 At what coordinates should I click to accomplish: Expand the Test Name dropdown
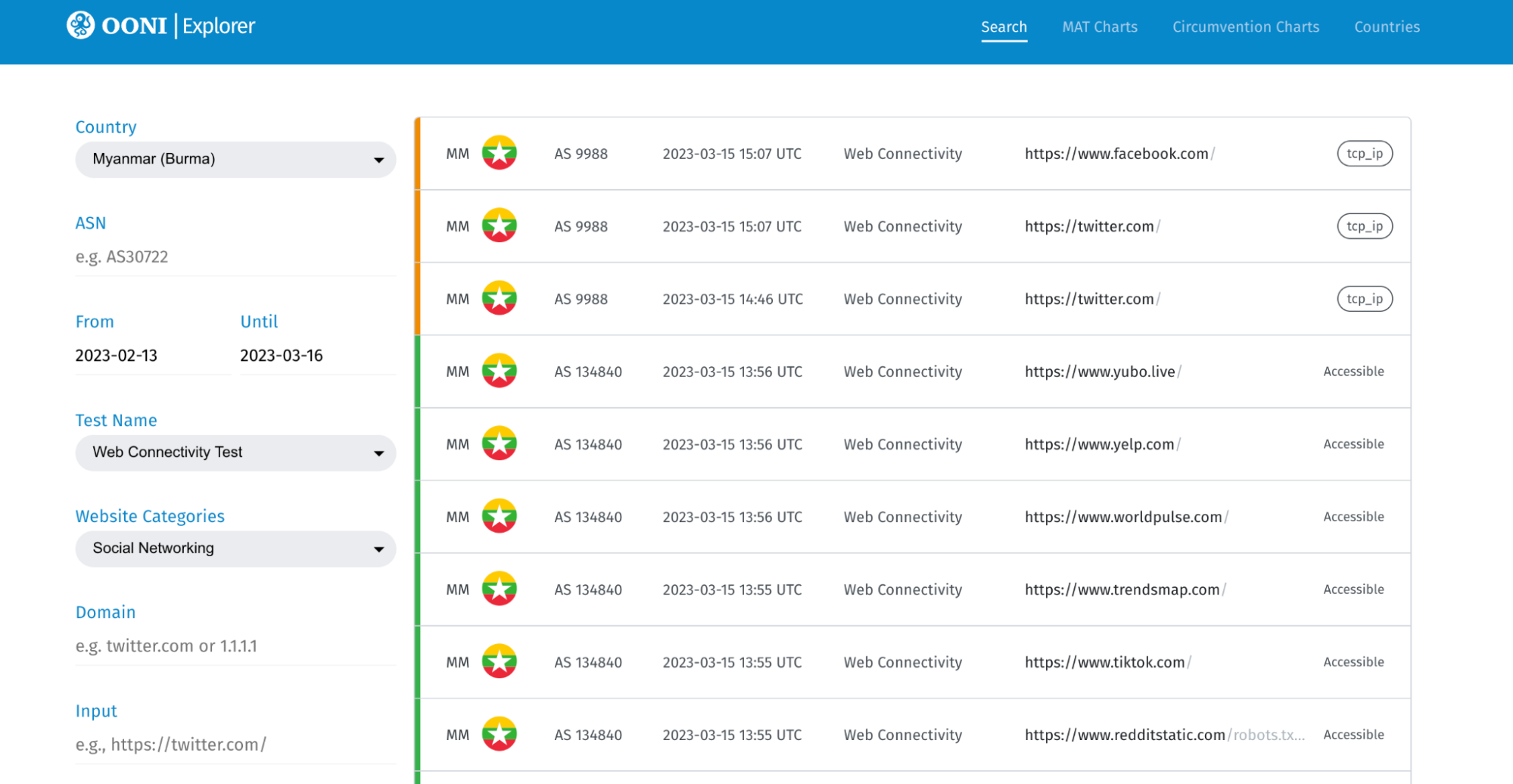pos(235,453)
